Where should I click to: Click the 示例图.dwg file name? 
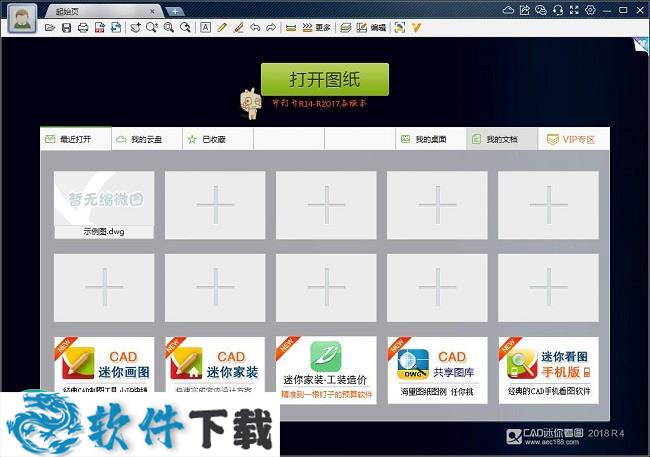[104, 231]
